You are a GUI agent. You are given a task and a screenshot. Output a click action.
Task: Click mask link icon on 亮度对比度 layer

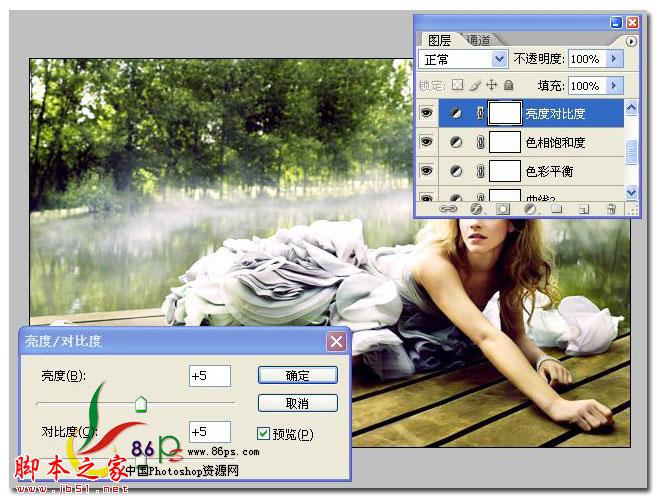point(480,113)
